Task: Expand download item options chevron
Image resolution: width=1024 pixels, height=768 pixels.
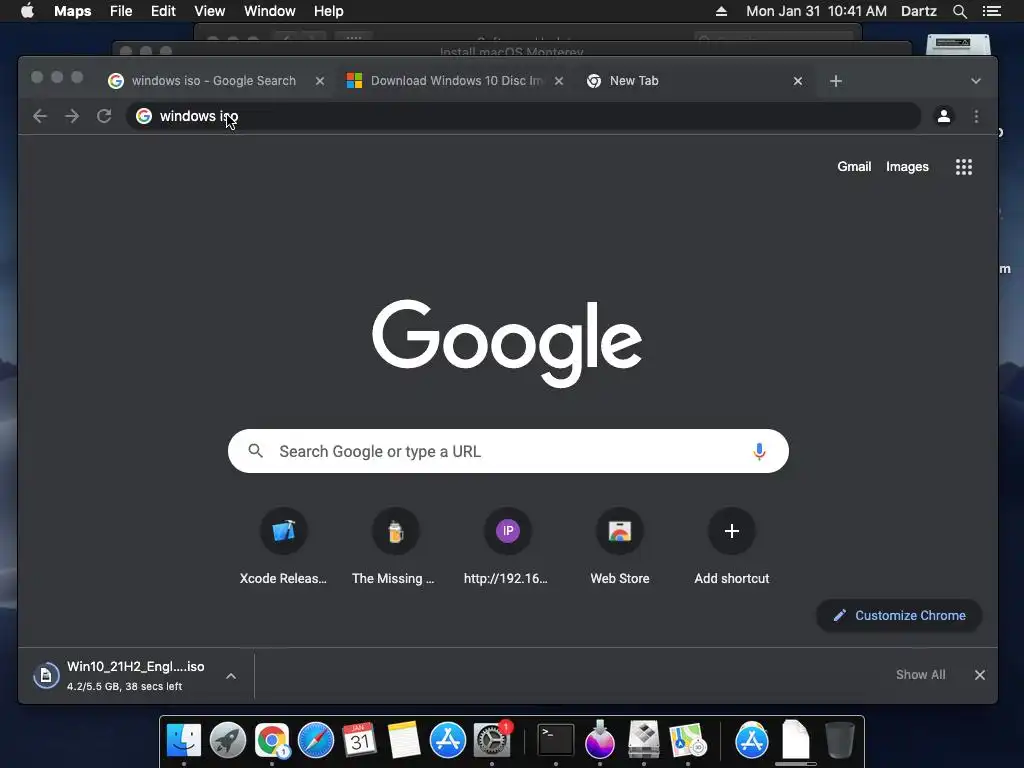Action: 231,676
